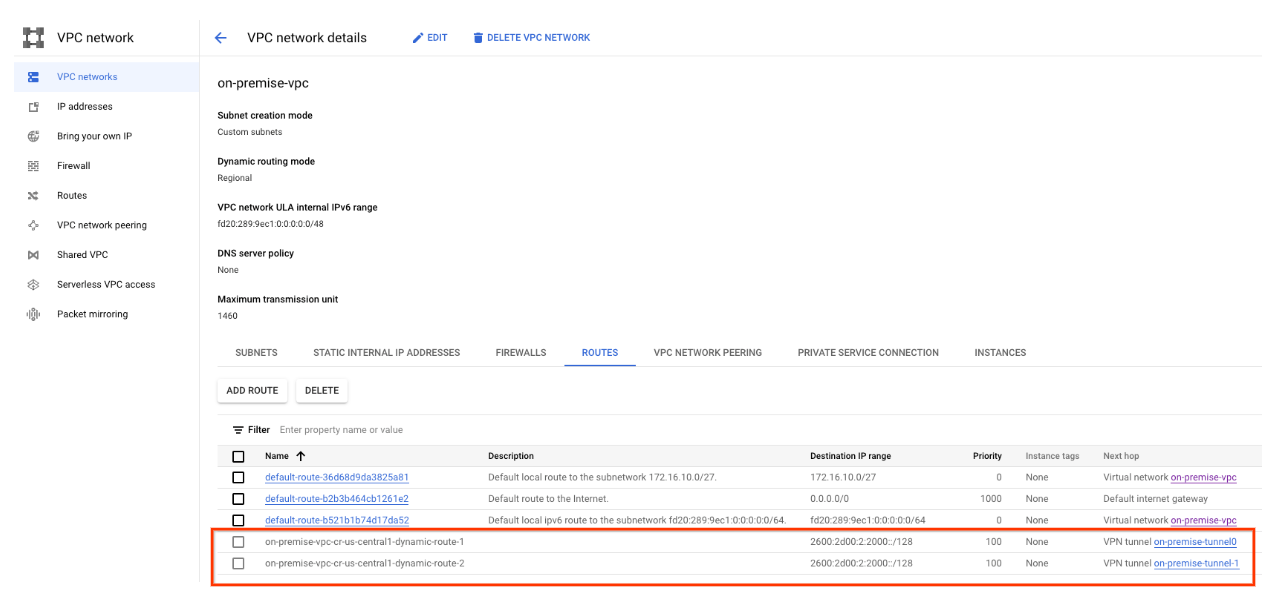Toggle the select-all checkbox in table header
Screen dimensions: 1274x597
(238, 456)
